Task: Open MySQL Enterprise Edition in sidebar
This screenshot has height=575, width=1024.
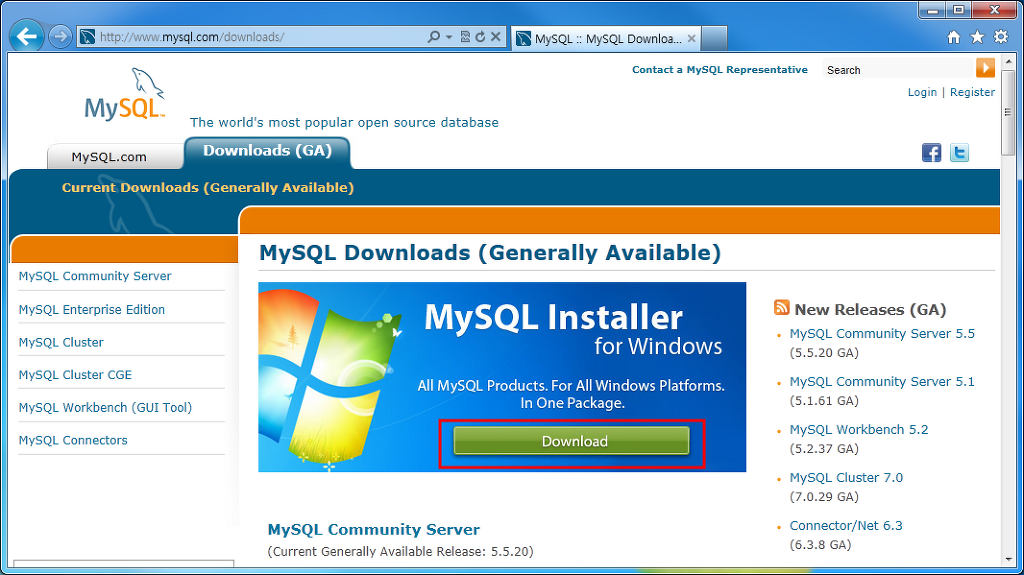Action: pyautogui.click(x=91, y=310)
